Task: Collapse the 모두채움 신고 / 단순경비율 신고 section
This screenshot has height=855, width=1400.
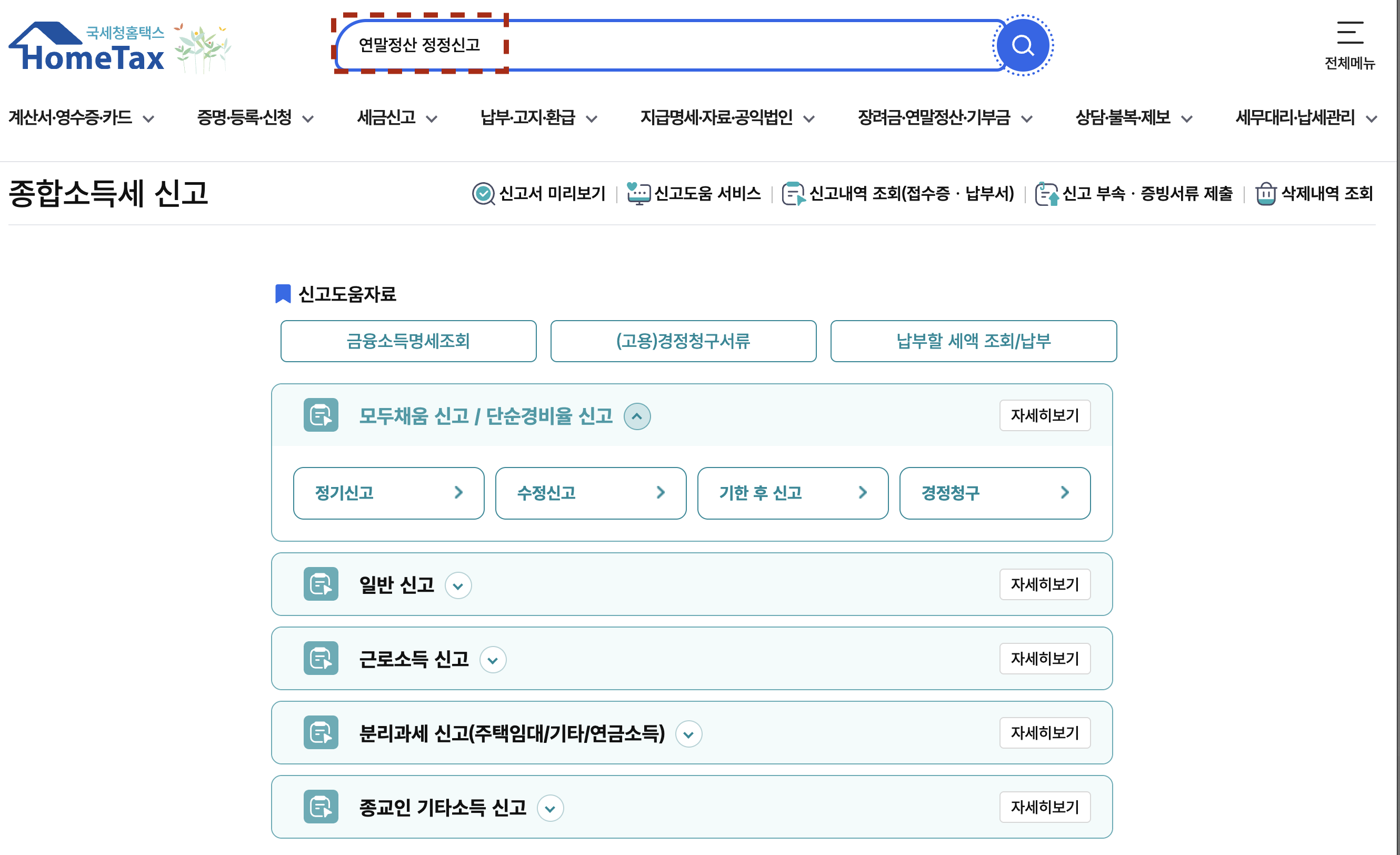Action: [x=637, y=416]
